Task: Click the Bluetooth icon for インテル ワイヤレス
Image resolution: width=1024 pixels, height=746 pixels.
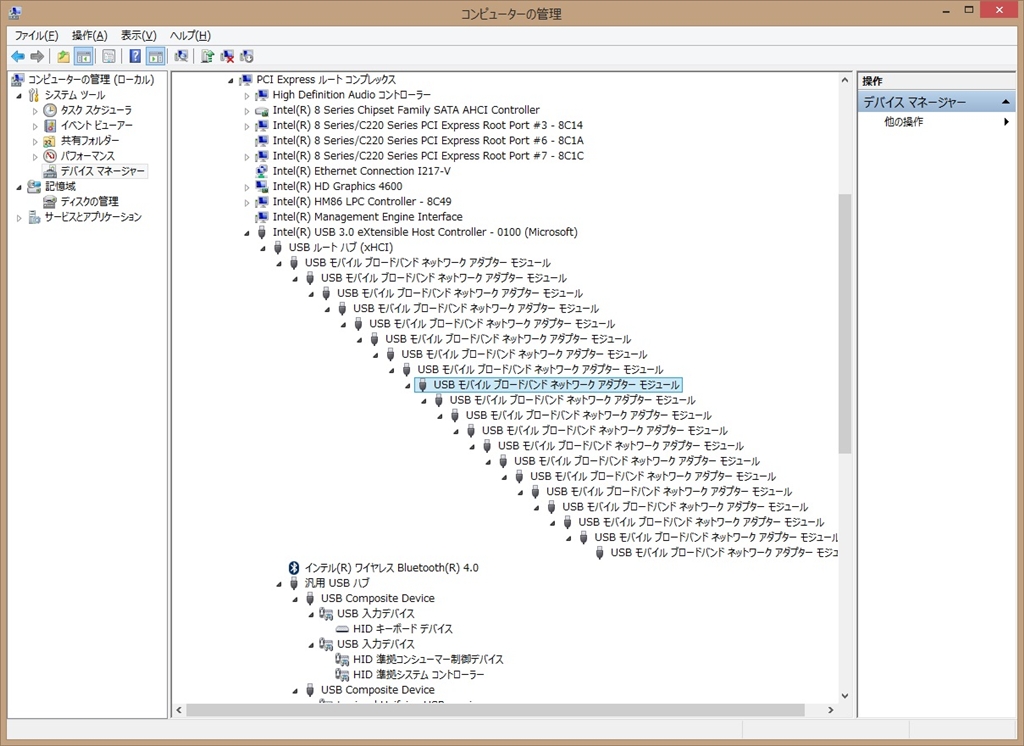Action: [294, 568]
